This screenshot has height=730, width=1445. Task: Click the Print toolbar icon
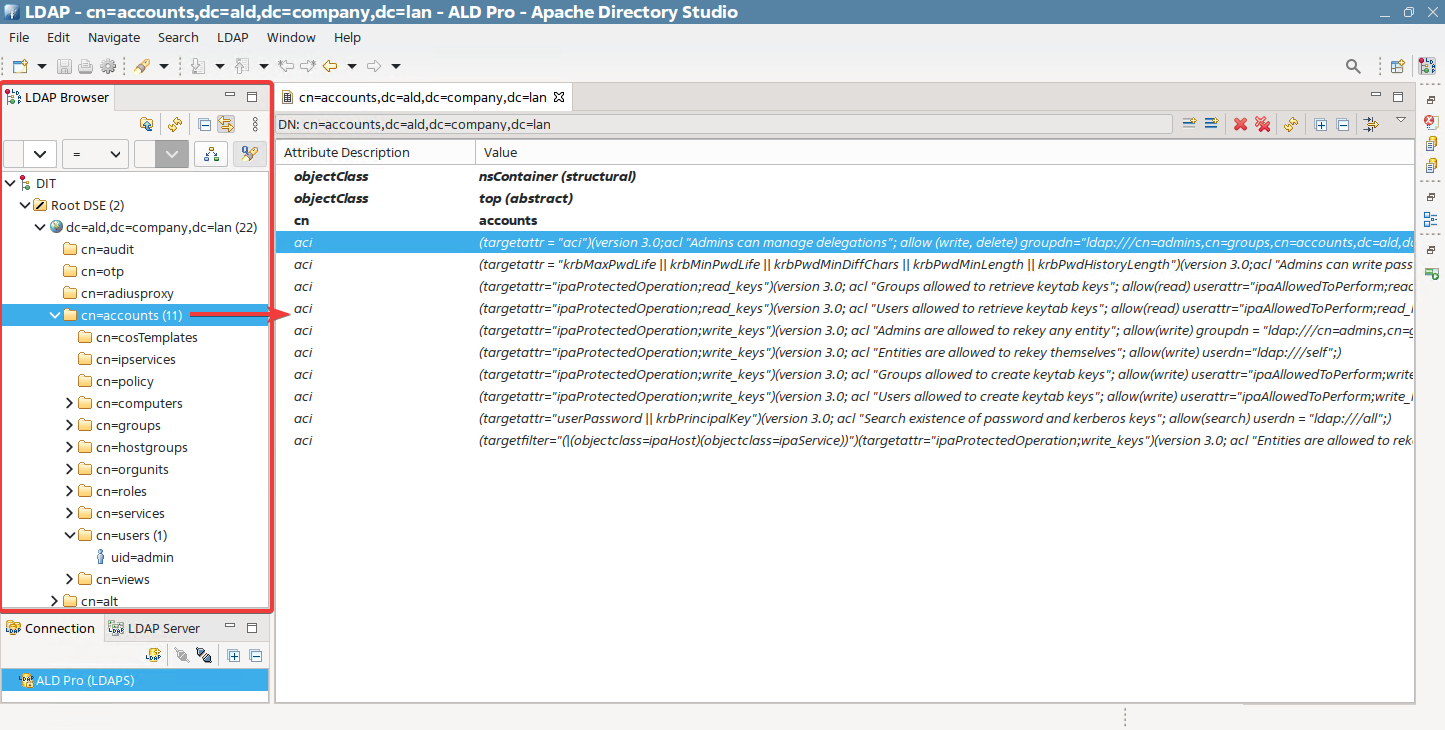pos(85,66)
